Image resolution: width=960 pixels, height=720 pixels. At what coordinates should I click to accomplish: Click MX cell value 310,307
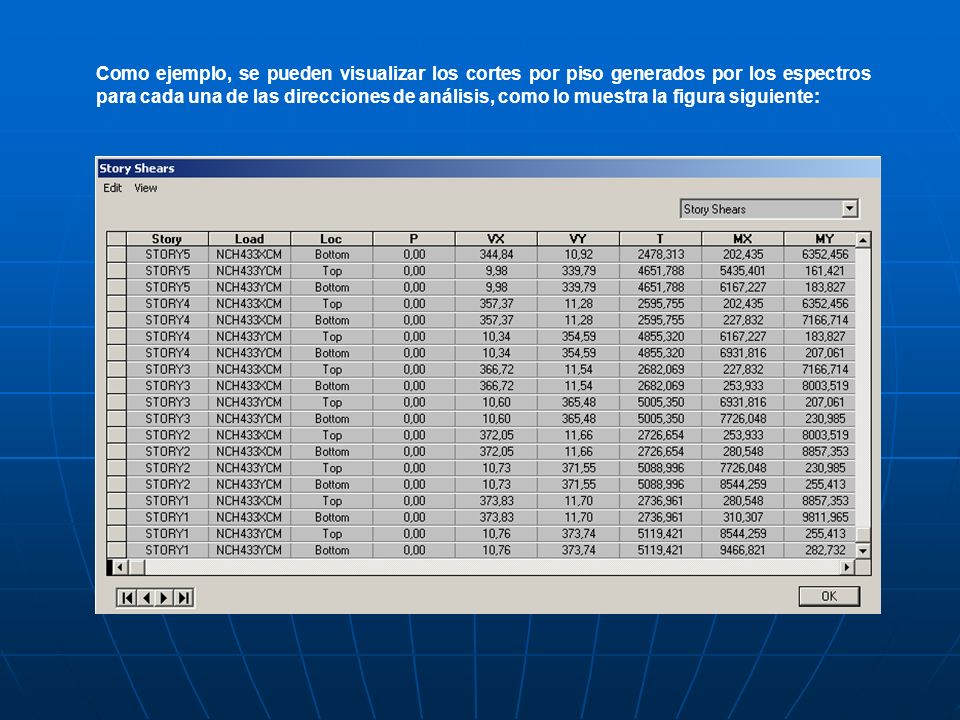tap(743, 517)
